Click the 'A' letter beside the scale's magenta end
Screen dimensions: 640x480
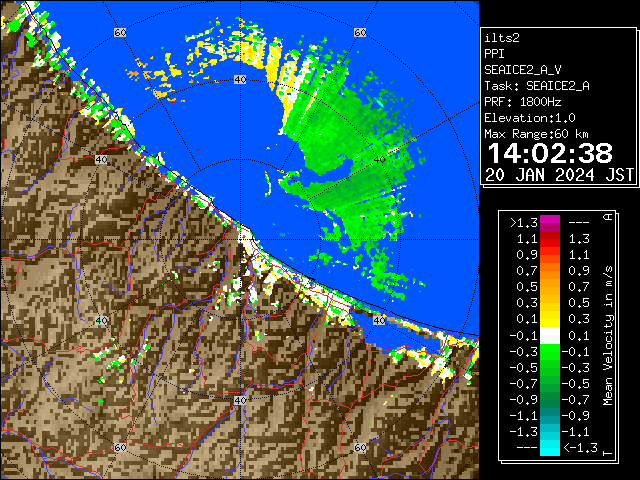pyautogui.click(x=608, y=217)
